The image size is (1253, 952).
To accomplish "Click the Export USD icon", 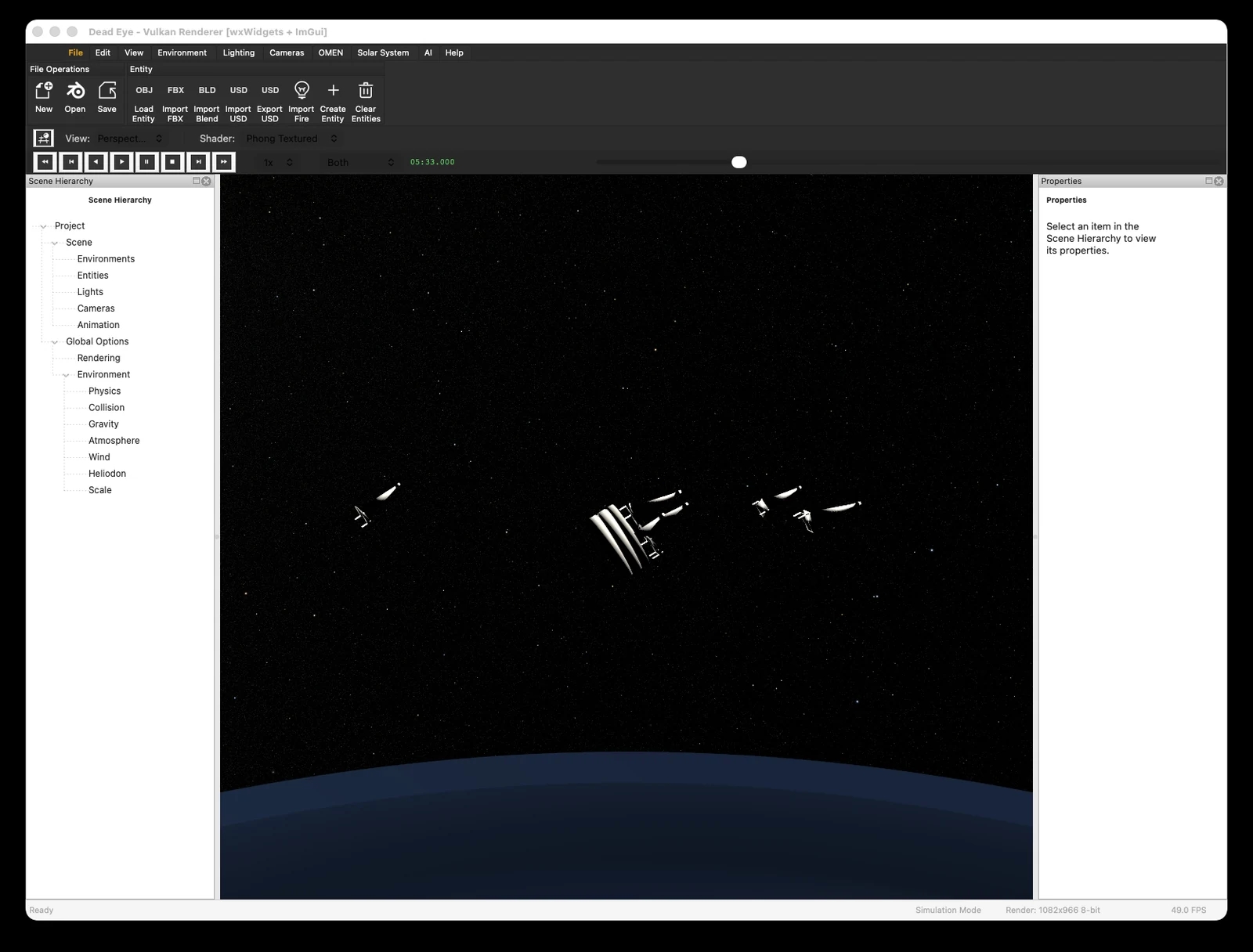I will (x=270, y=90).
